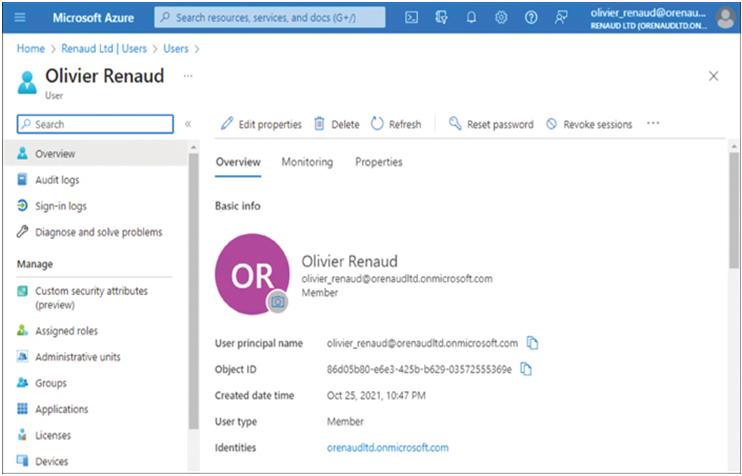This screenshot has width=742, height=476.
Task: Open the Feedback icon in top bar
Action: click(561, 18)
